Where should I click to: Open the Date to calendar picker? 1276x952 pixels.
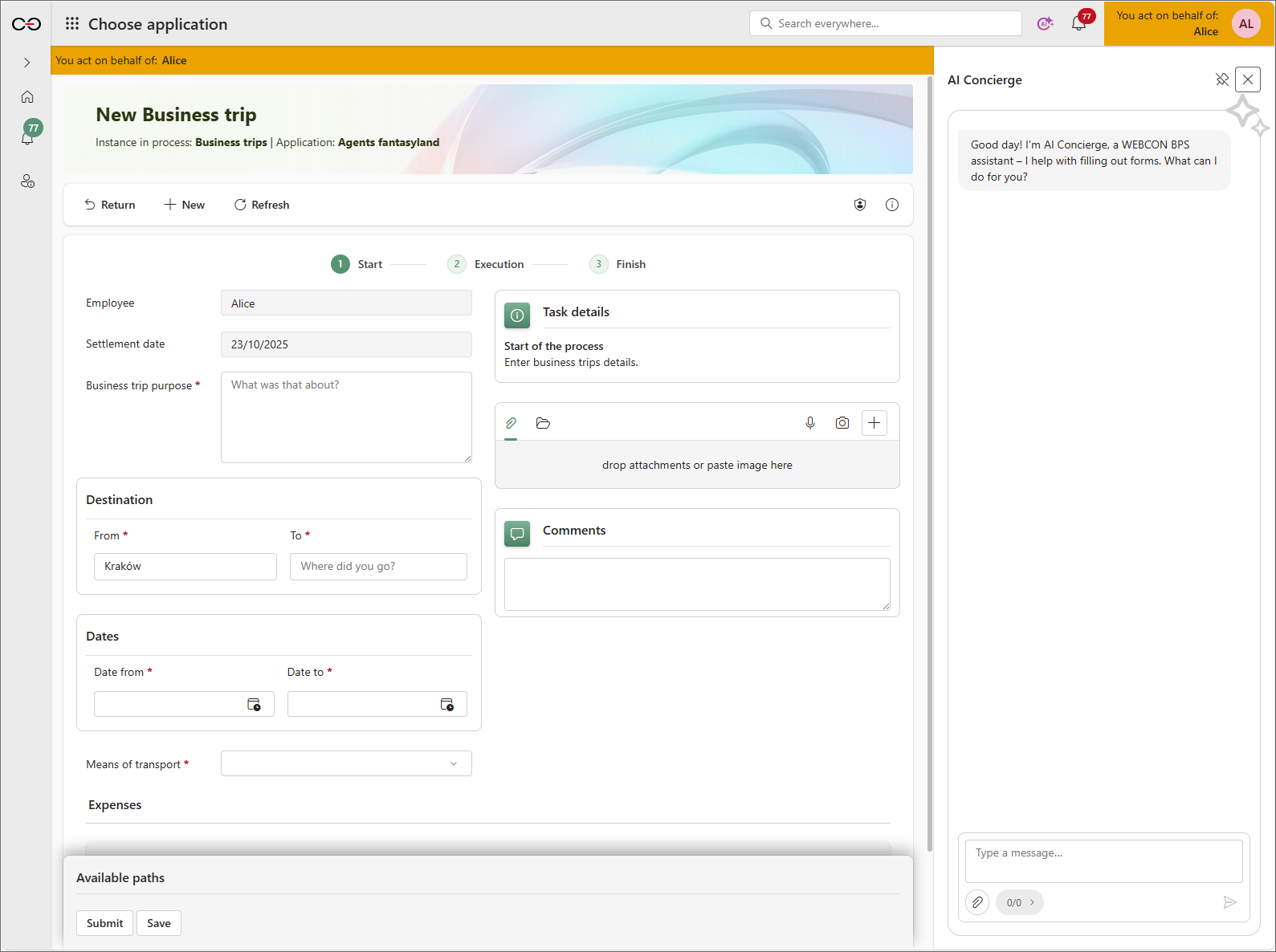(447, 705)
